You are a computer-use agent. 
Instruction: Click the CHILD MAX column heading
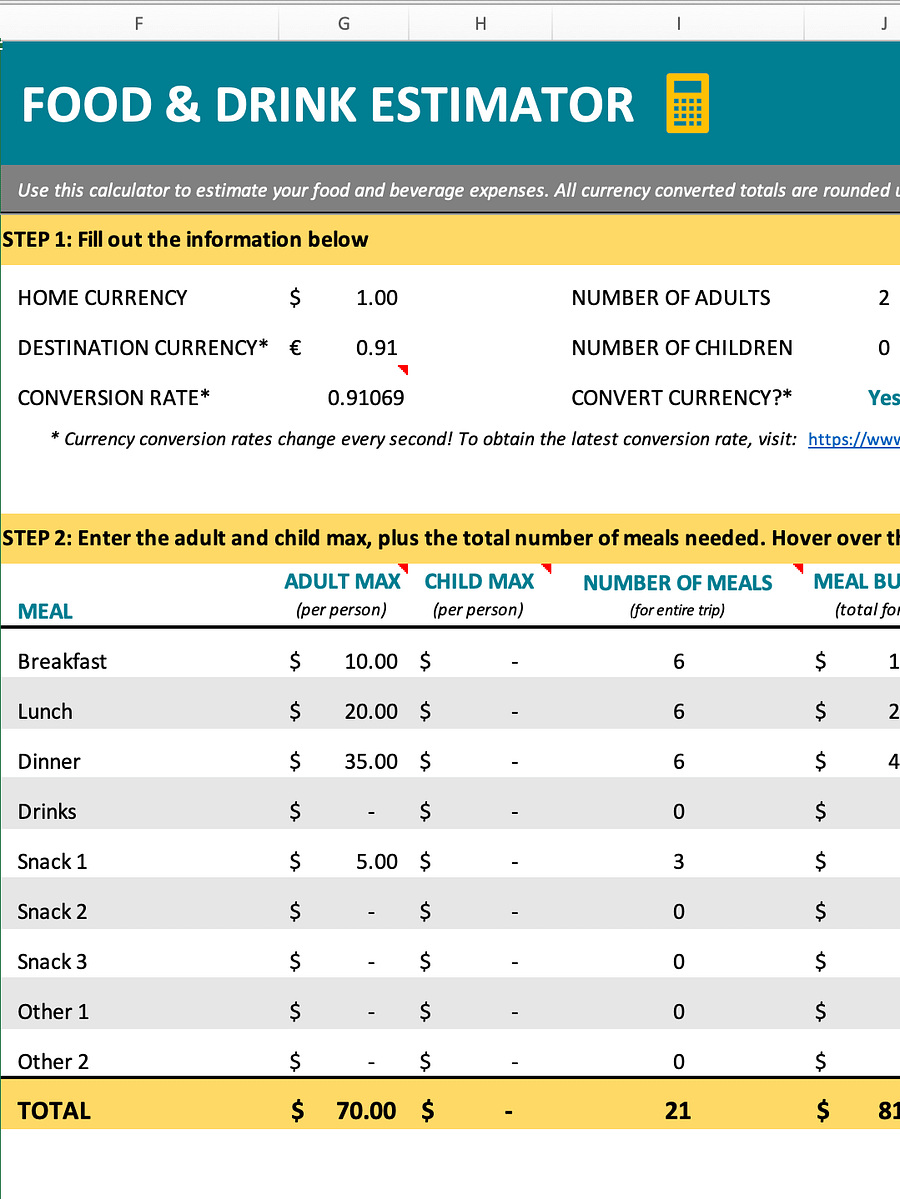(479, 582)
